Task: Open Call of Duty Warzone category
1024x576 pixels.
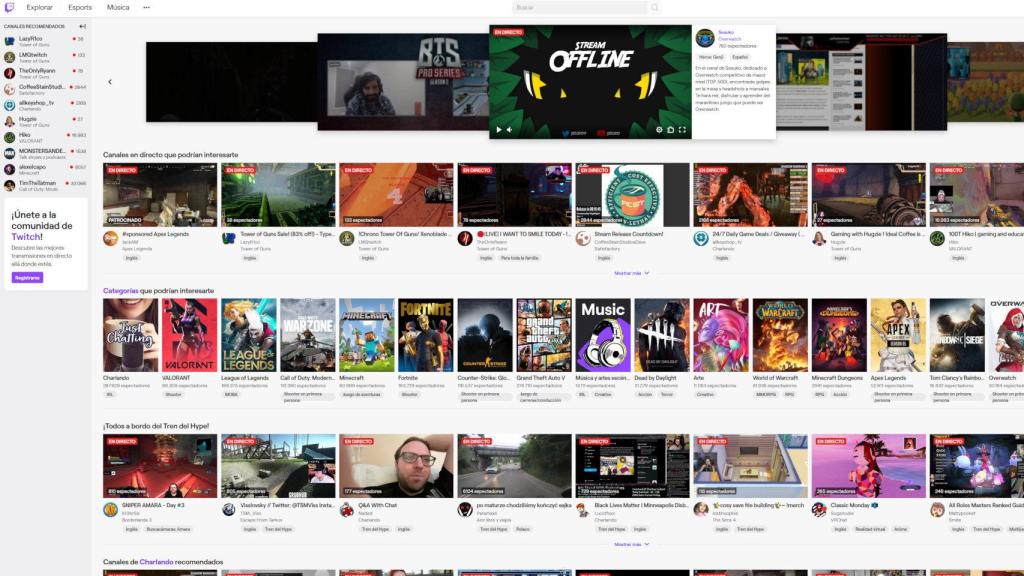Action: (x=308, y=335)
